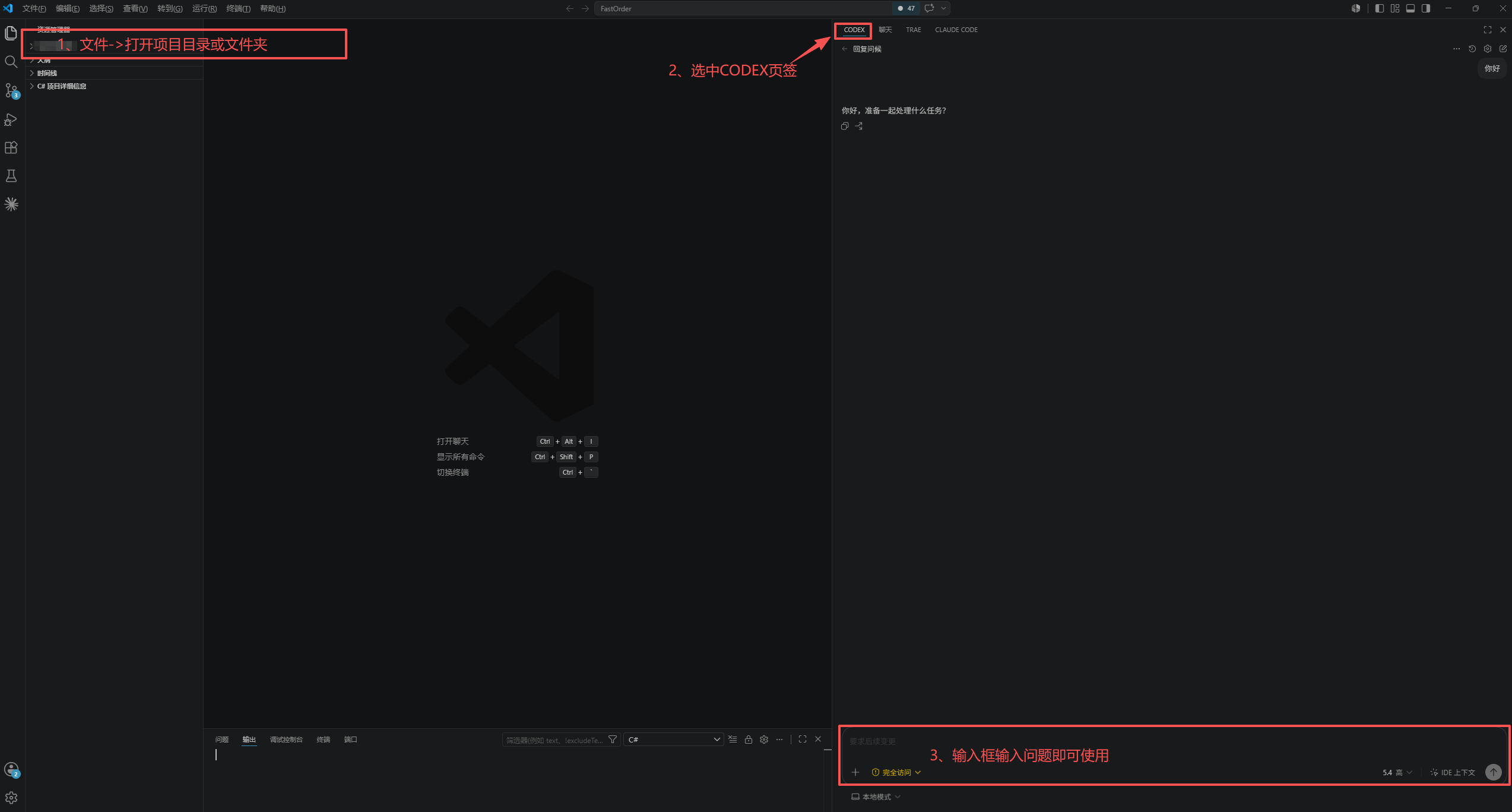Open the 编辑(E) menu
The width and height of the screenshot is (1512, 812).
(68, 8)
